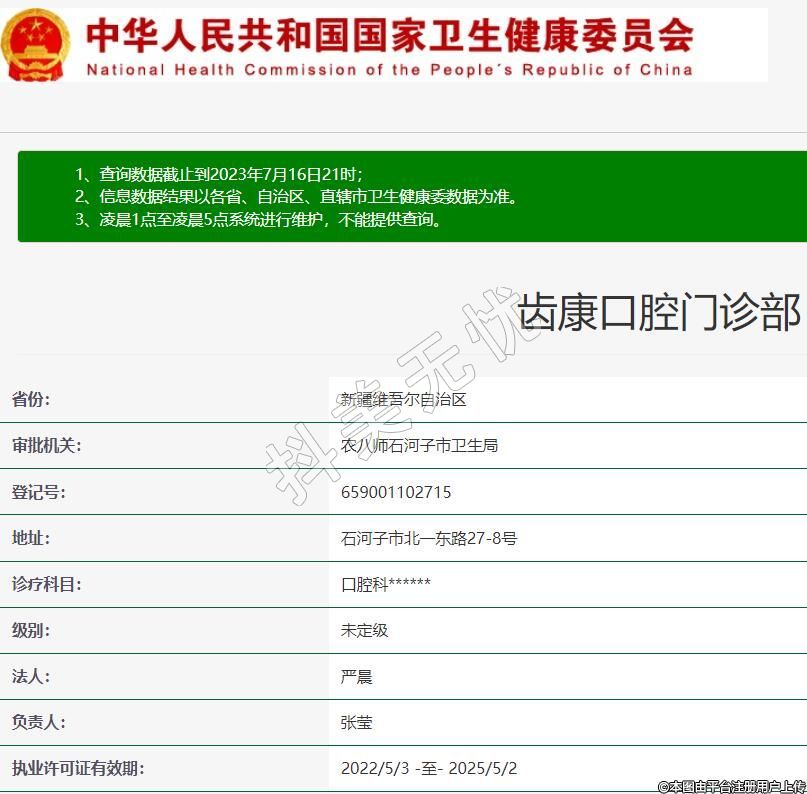Click the national emblem logo
Screen dimensions: 807x794
point(36,45)
